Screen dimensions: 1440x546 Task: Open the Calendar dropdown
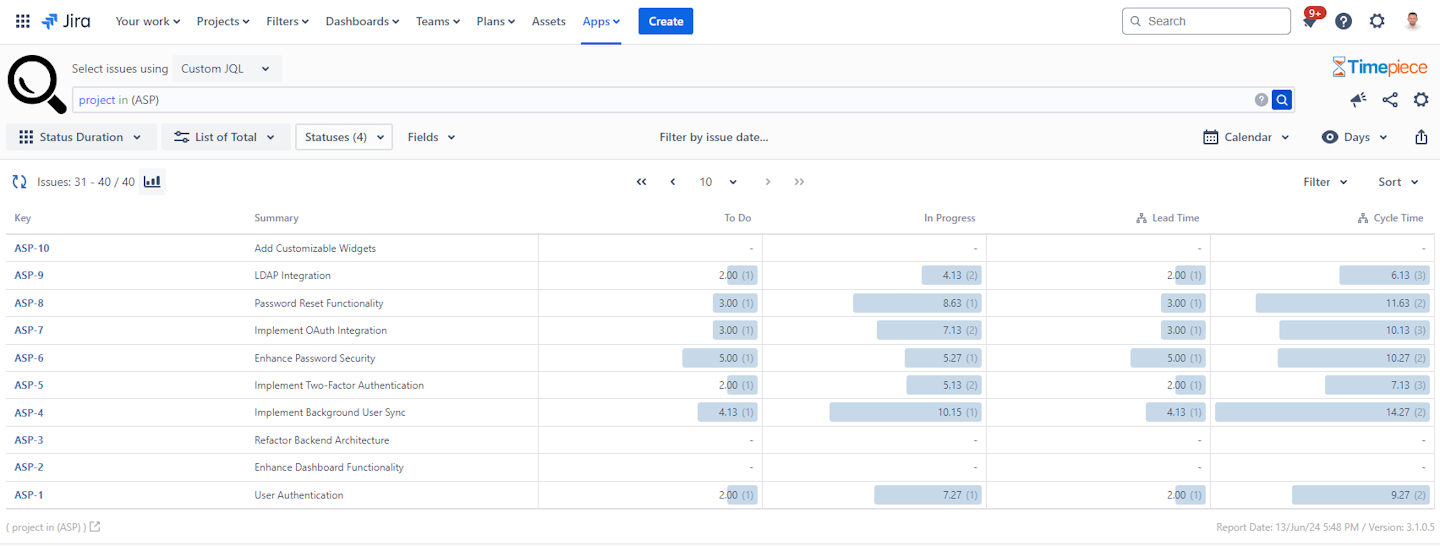click(1247, 137)
